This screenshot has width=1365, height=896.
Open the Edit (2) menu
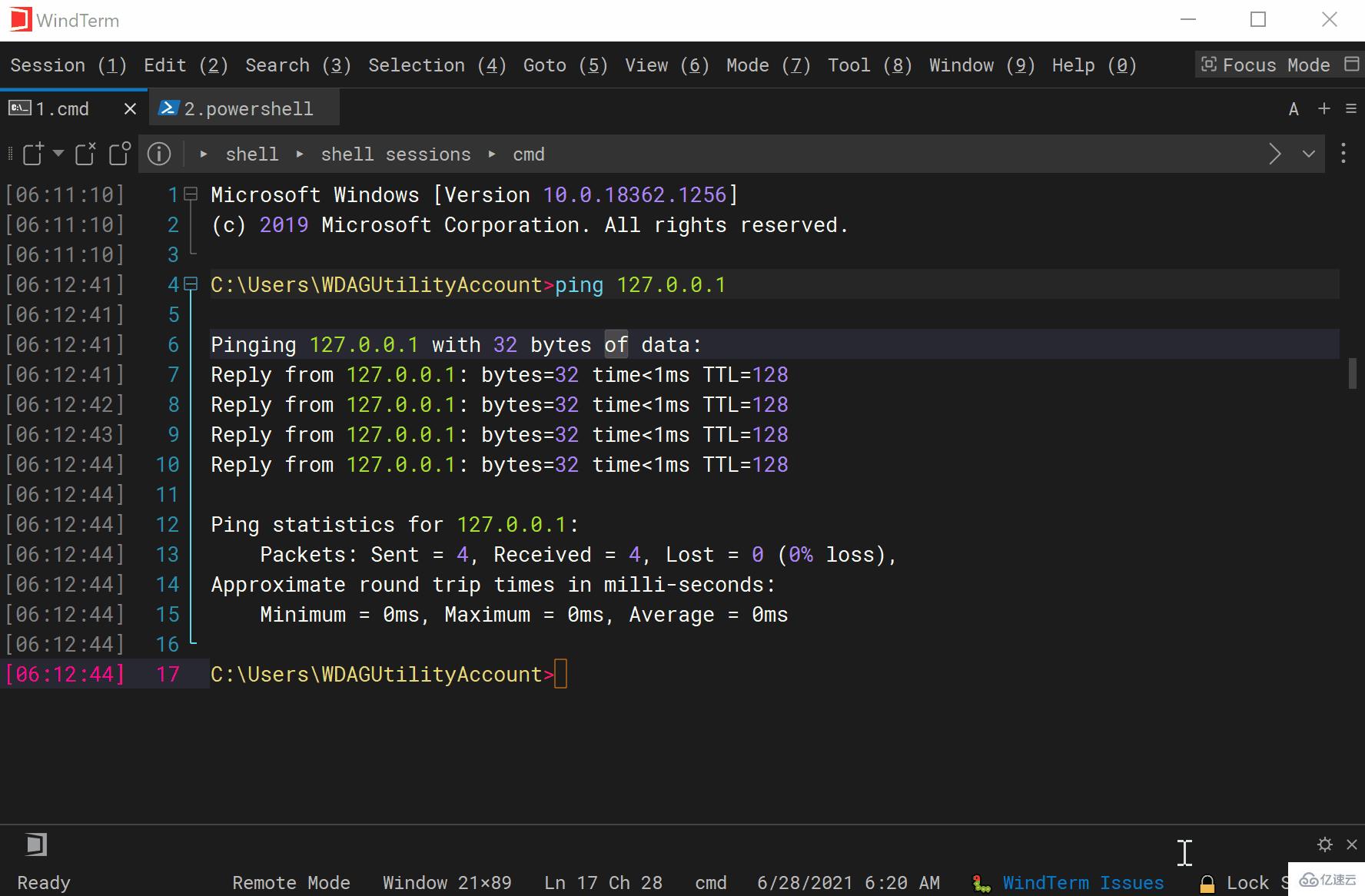pos(186,65)
